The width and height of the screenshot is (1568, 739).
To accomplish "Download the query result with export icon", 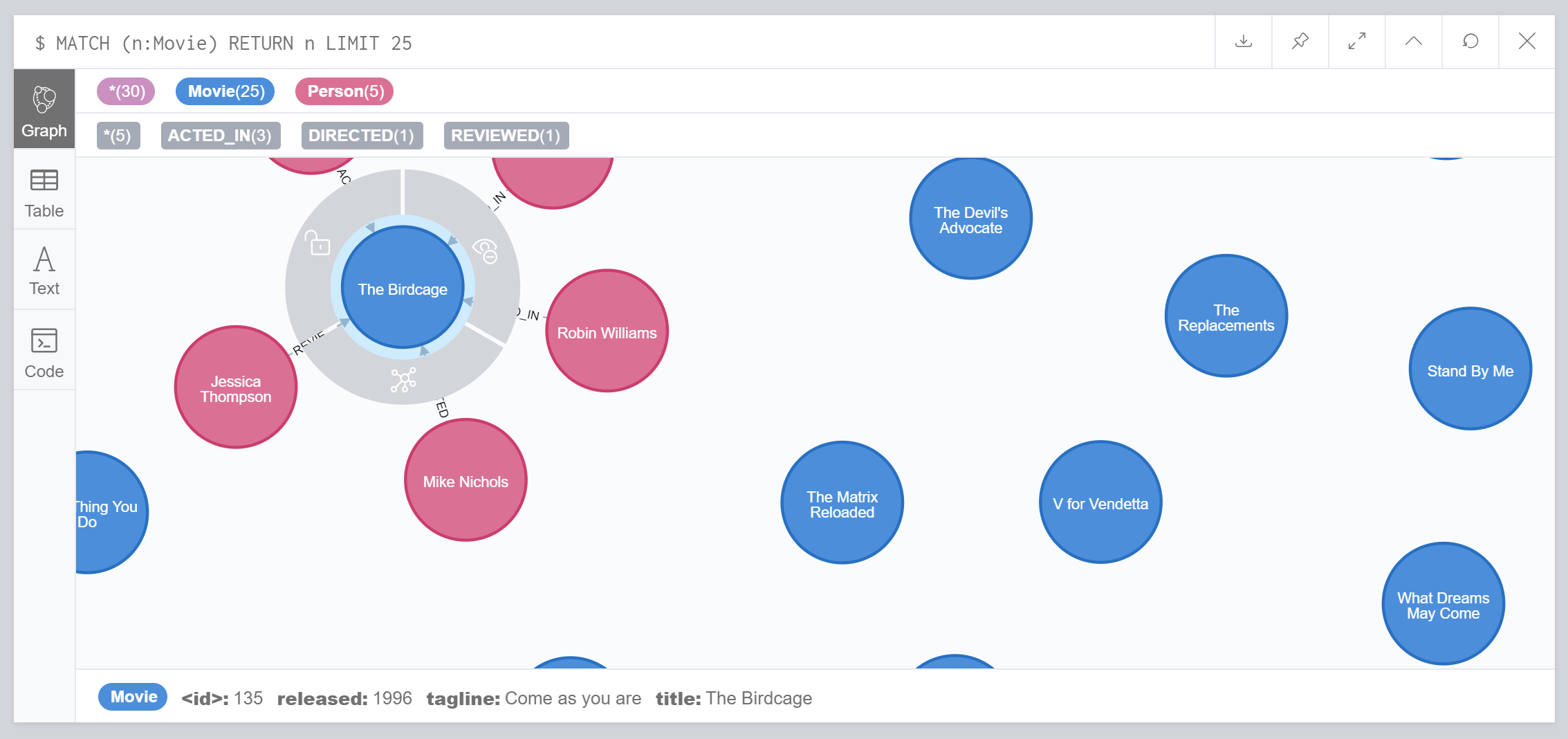I will pos(1243,42).
